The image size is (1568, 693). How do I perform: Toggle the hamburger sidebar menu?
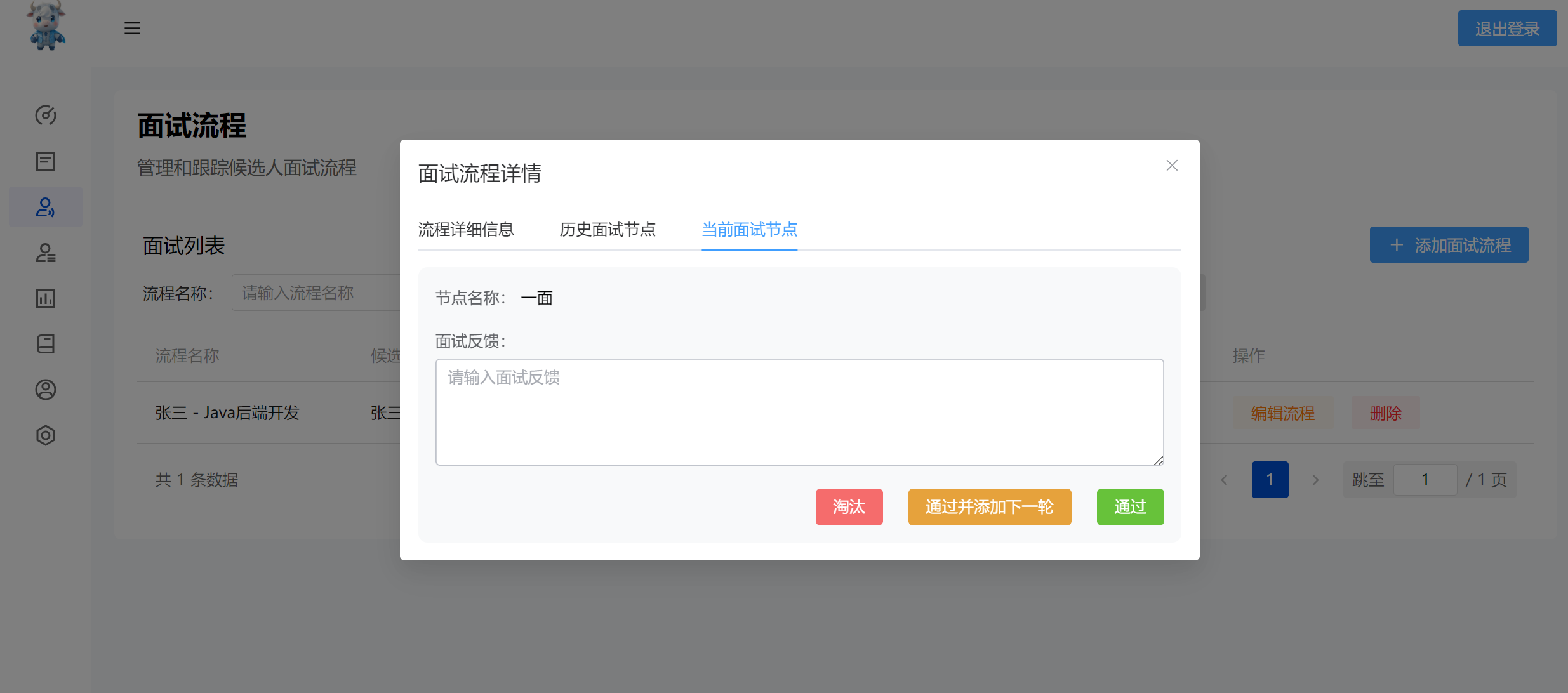[x=132, y=29]
